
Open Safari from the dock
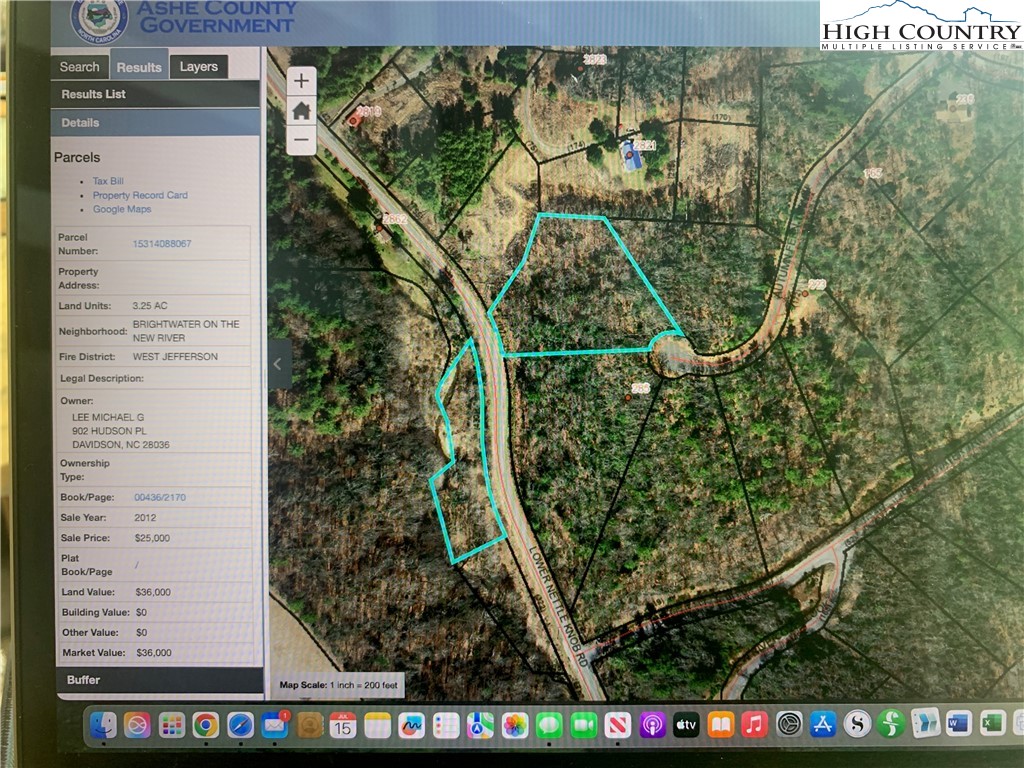click(x=240, y=725)
